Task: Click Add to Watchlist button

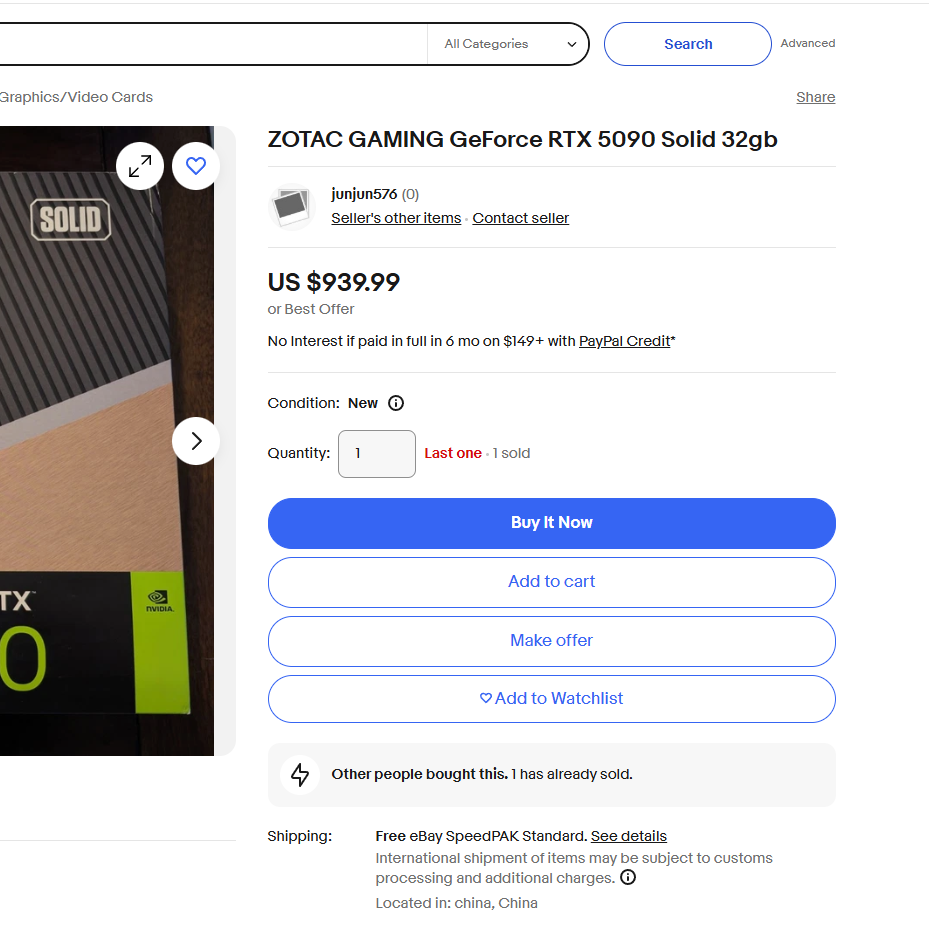Action: 552,699
